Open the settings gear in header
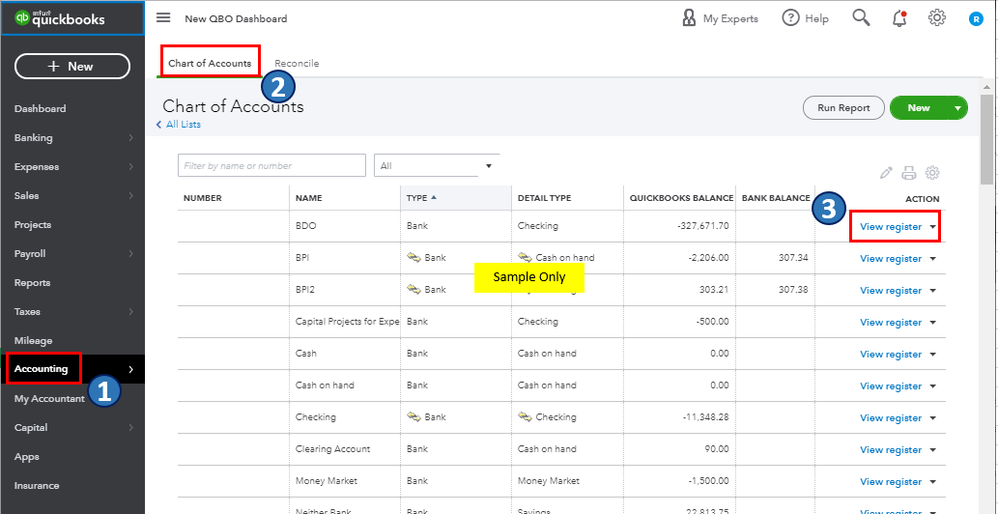Viewport: 998px width, 514px height. tap(936, 18)
